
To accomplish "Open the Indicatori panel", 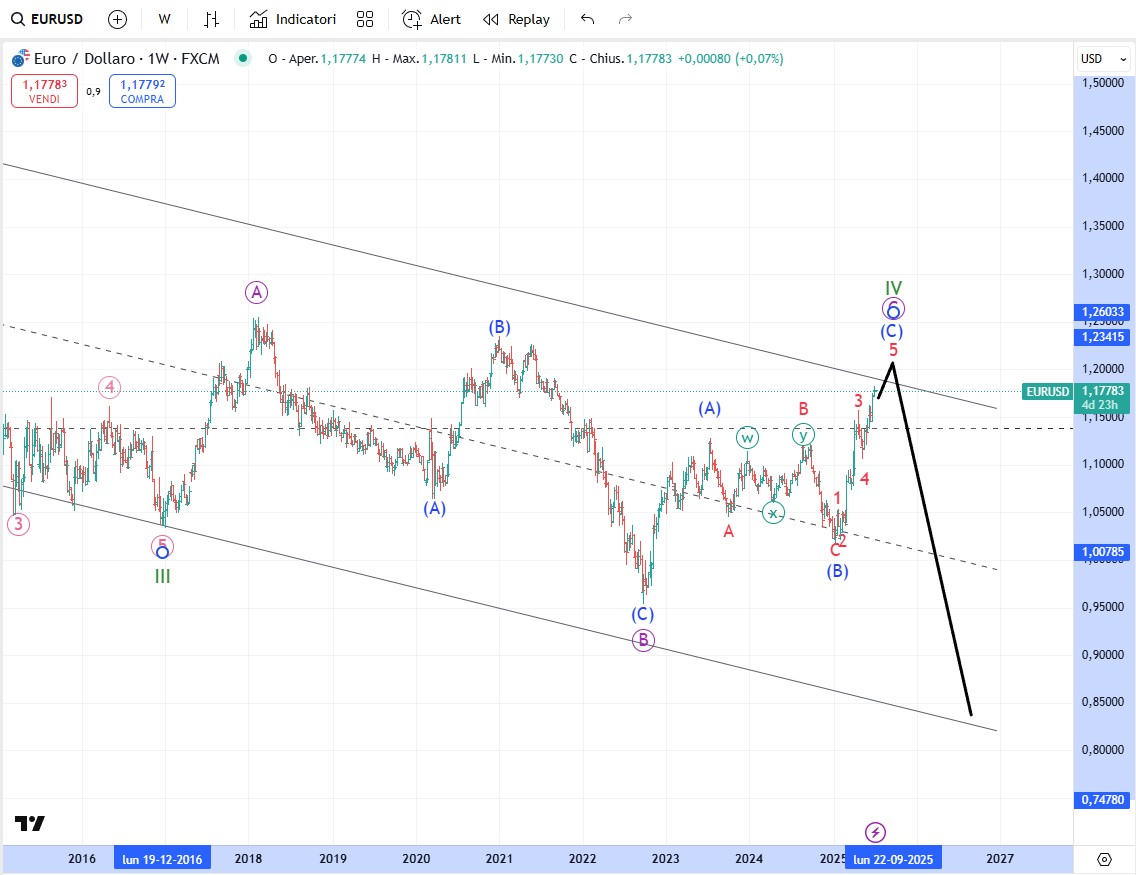I will coord(293,20).
